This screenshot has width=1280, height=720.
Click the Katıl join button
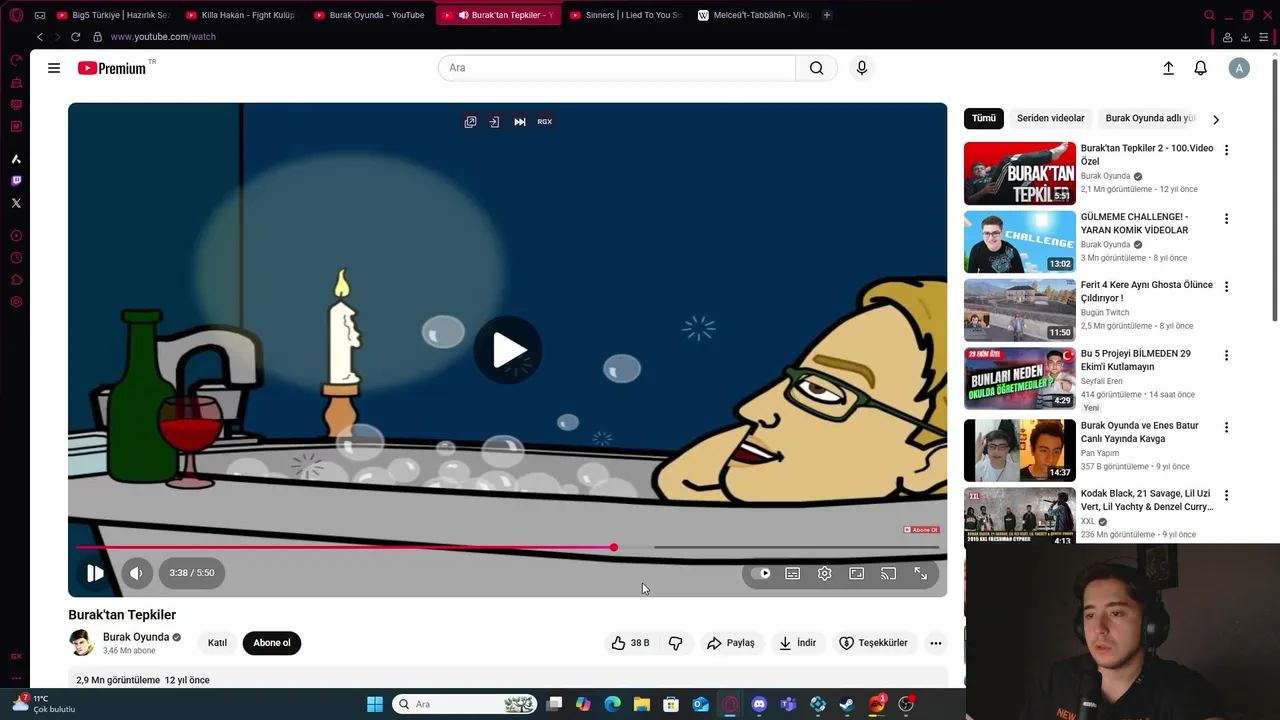217,643
